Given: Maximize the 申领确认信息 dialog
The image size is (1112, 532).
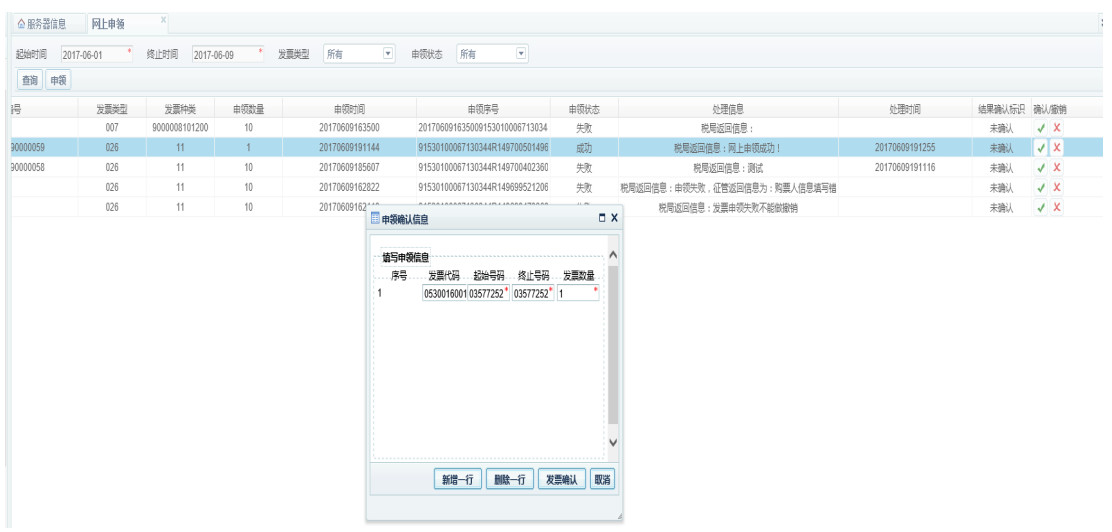Looking at the screenshot, I should [x=602, y=218].
